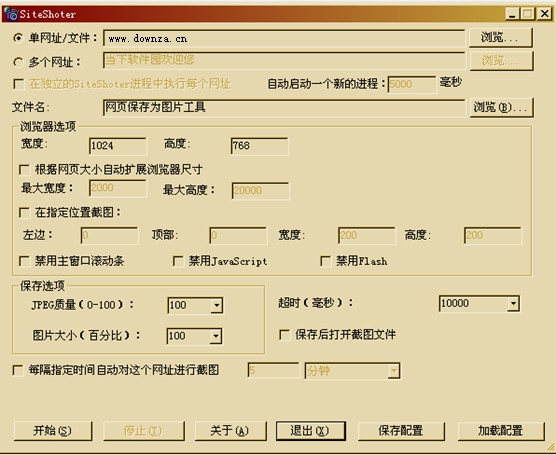
Task: Click the resize grip at window corner
Action: click(x=550, y=448)
